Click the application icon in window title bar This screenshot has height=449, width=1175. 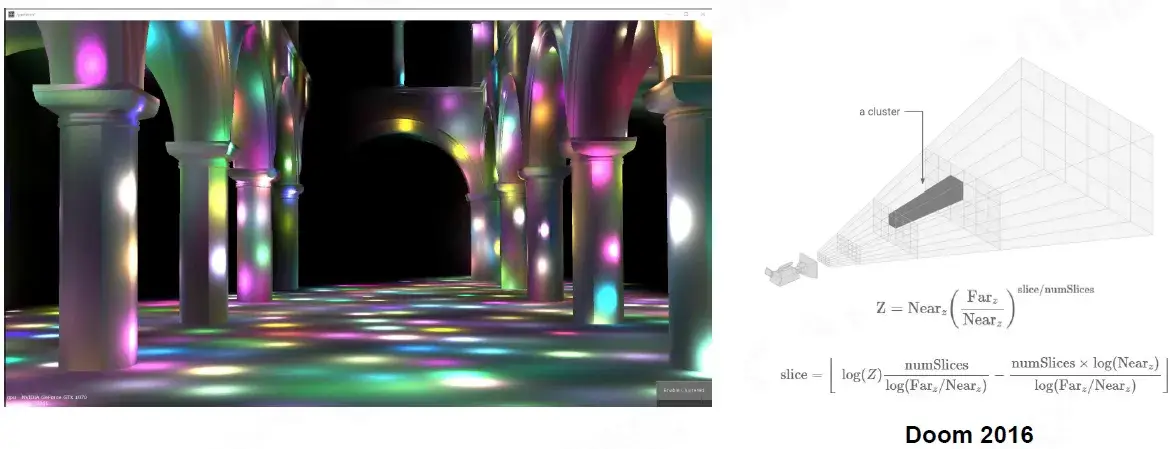11,14
